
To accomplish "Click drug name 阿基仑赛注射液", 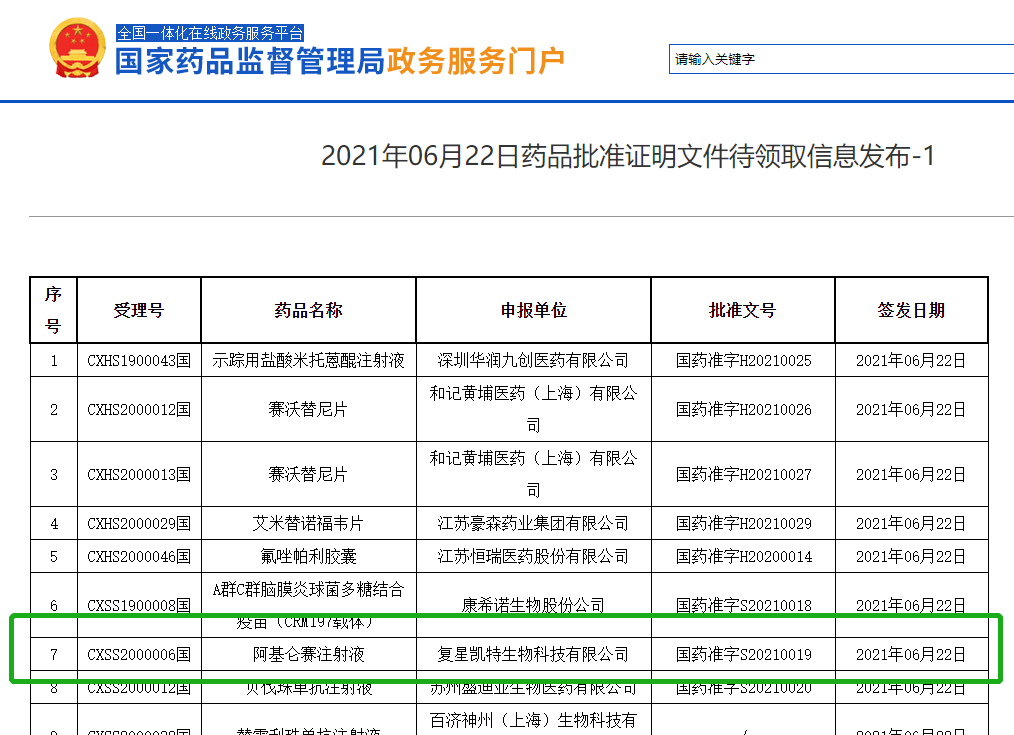I will pyautogui.click(x=308, y=654).
